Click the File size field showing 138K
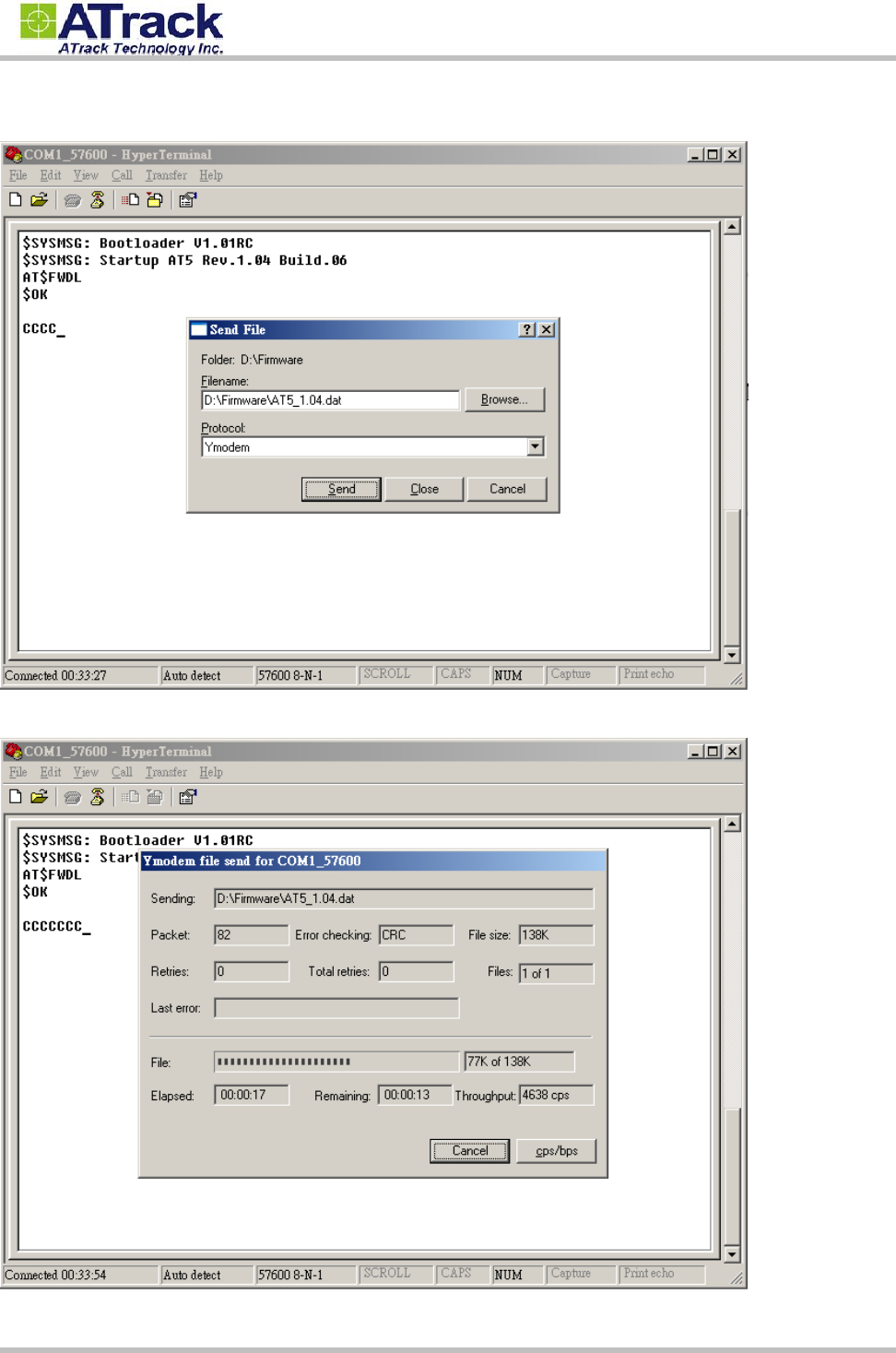Image resolution: width=896 pixels, height=1353 pixels. 557,935
